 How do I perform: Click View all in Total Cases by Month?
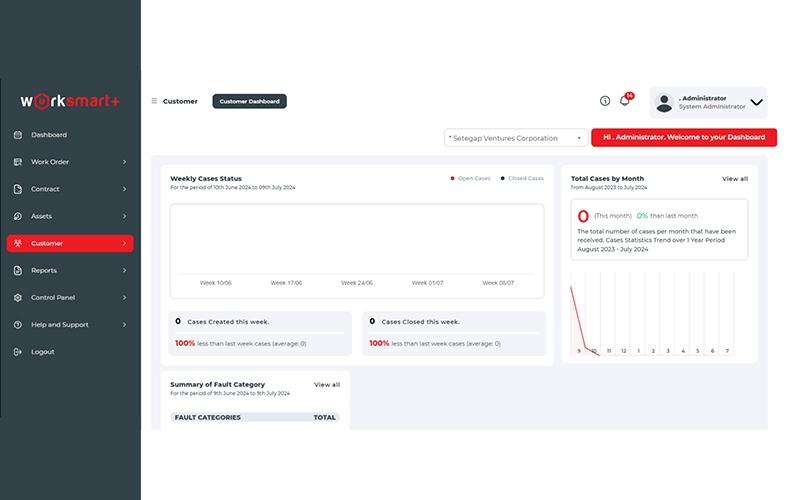[x=735, y=179]
